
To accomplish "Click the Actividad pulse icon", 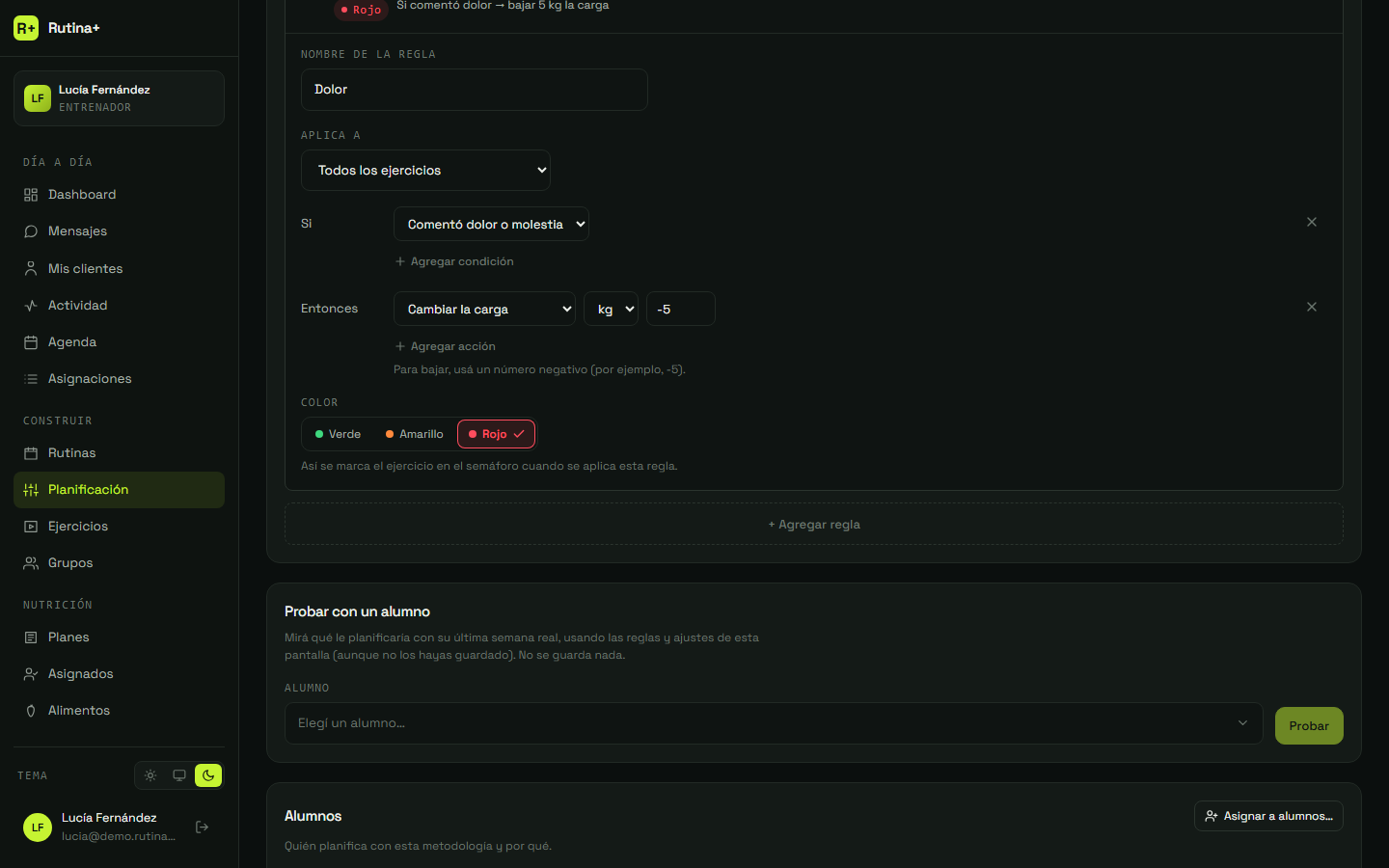I will click(x=31, y=306).
